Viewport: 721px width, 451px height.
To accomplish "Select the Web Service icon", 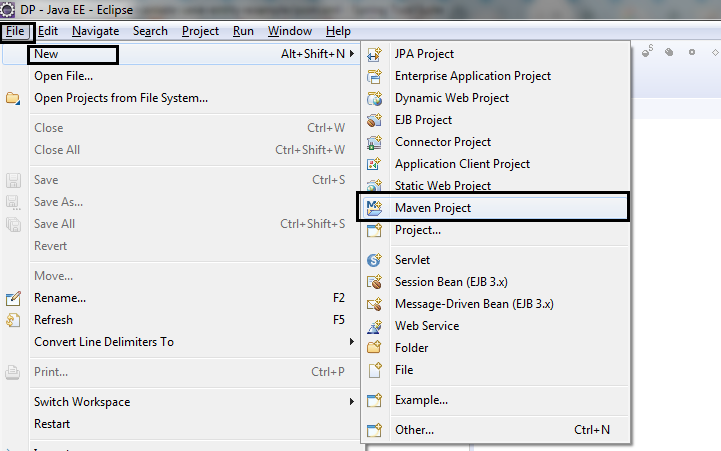I will pyautogui.click(x=375, y=326).
